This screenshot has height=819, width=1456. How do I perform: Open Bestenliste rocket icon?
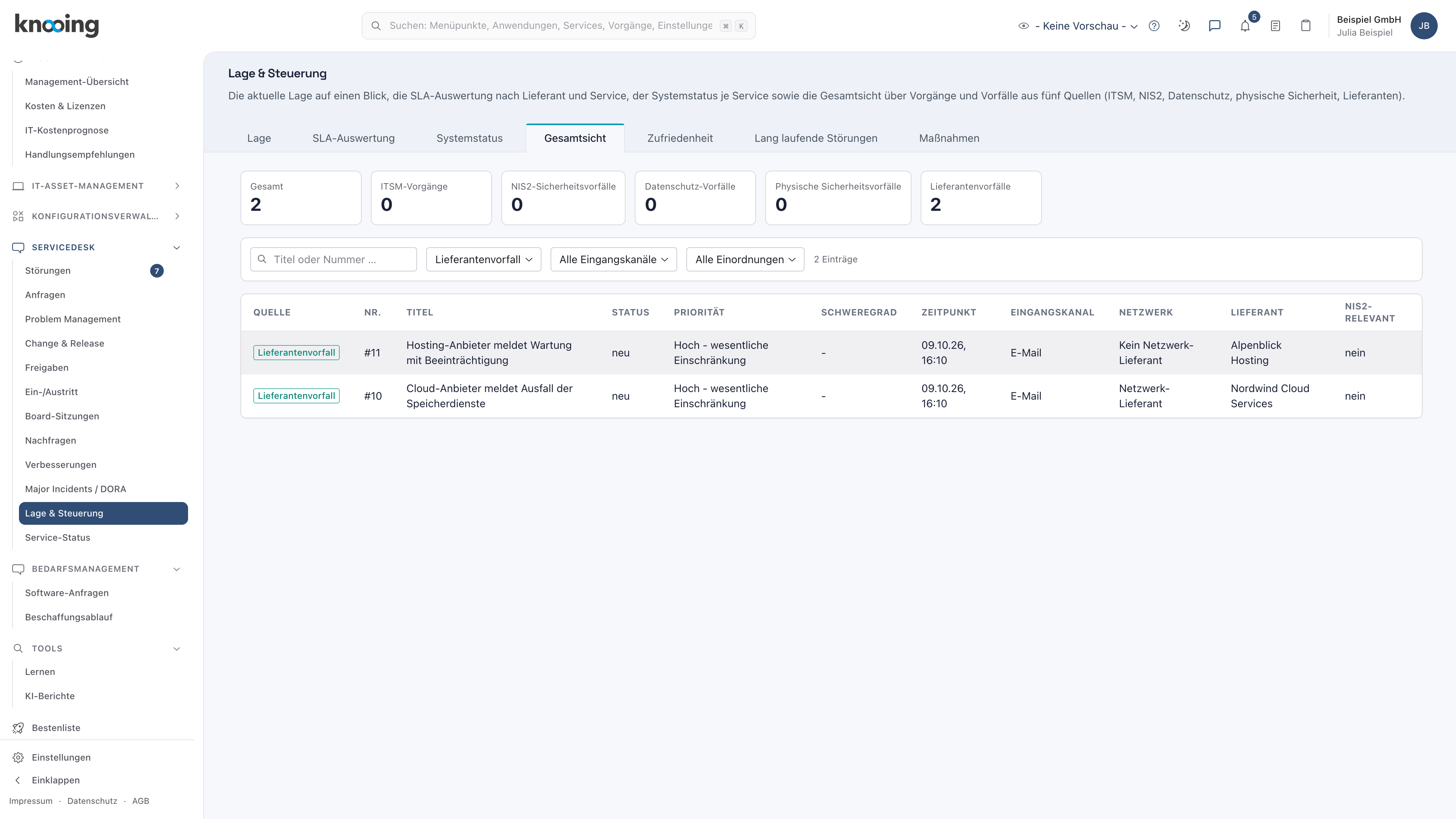[x=18, y=728]
